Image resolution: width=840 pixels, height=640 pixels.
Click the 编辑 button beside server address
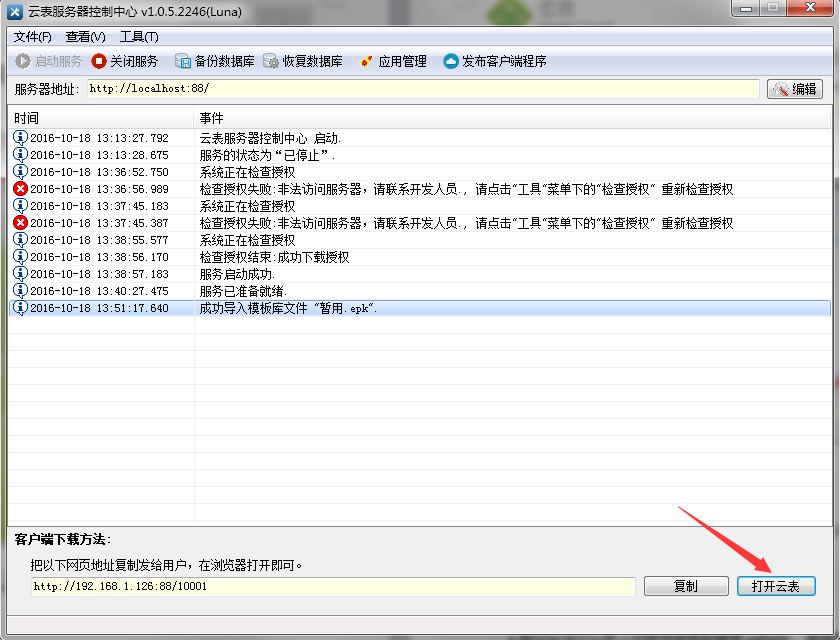click(x=794, y=89)
